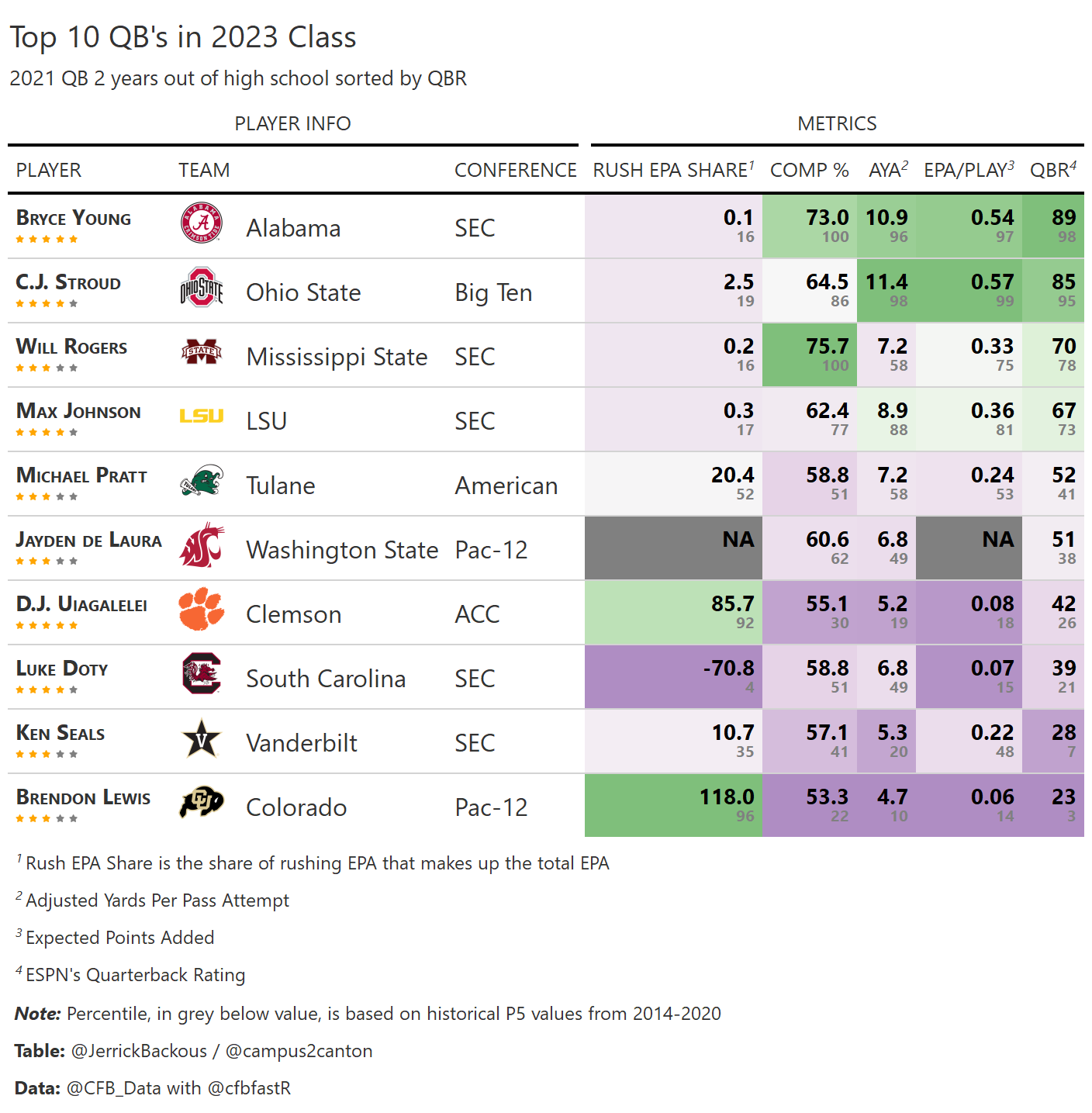Click the orange Clemson paw logo
Viewport: 1092px width, 1113px height.
(202, 610)
